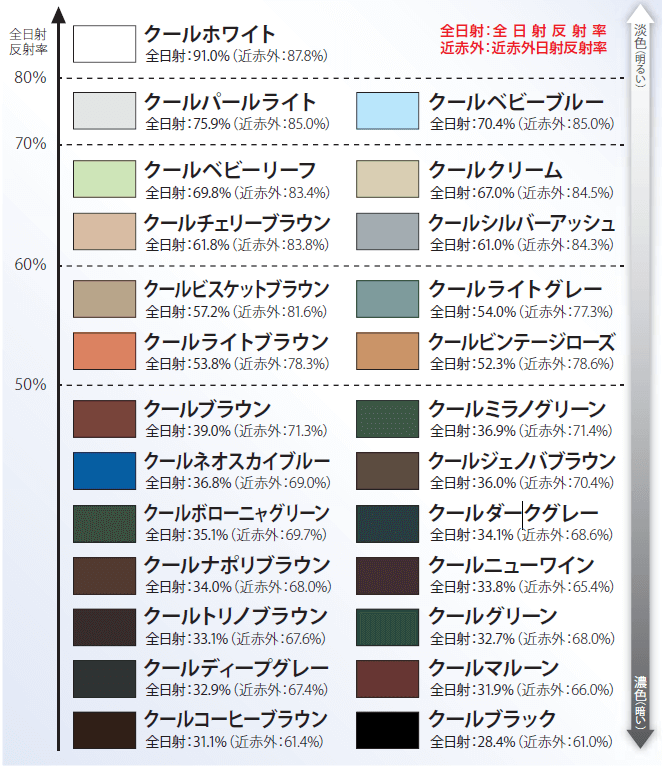Click the クールクリーム beige swatch
The image size is (665, 767).
(x=387, y=178)
